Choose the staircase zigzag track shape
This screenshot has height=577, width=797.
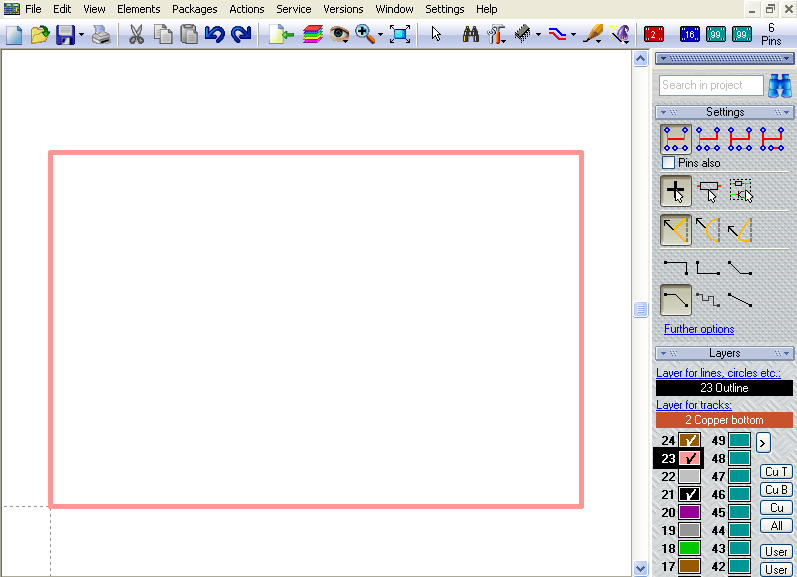pos(708,300)
